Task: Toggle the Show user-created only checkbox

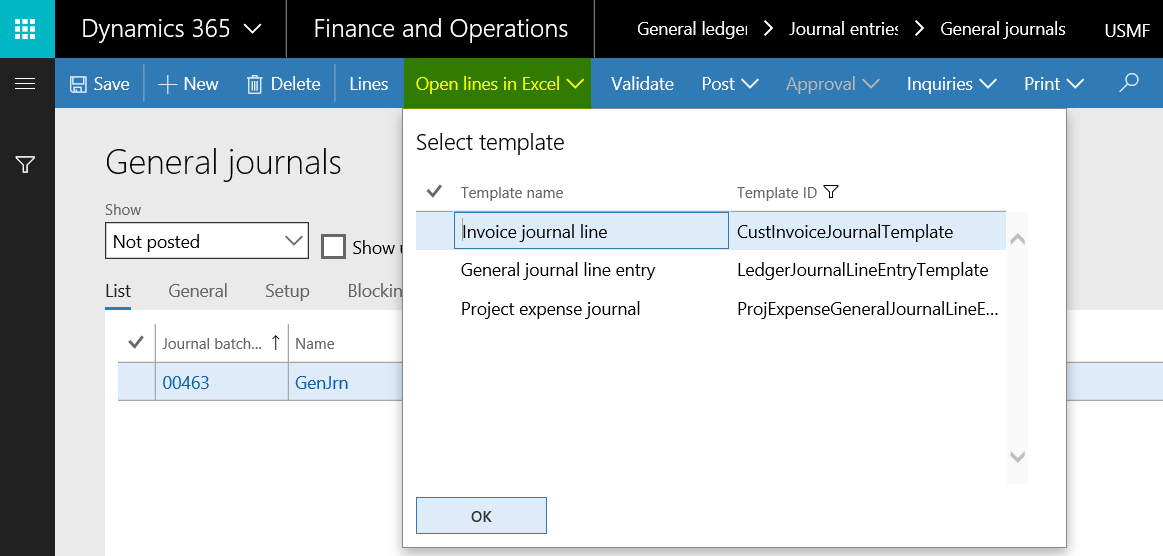Action: (x=333, y=247)
